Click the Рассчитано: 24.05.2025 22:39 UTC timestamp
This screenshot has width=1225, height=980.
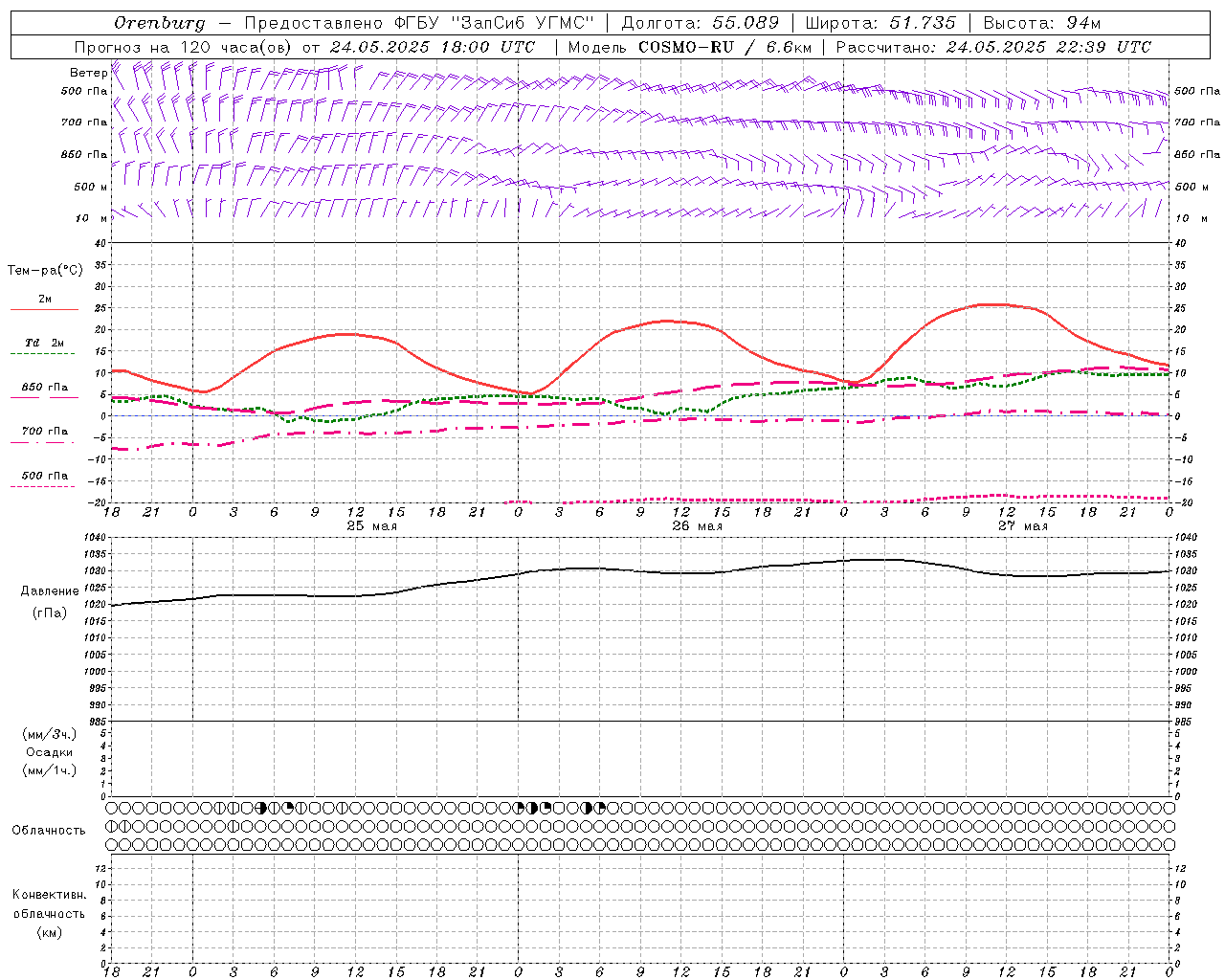pos(993,47)
